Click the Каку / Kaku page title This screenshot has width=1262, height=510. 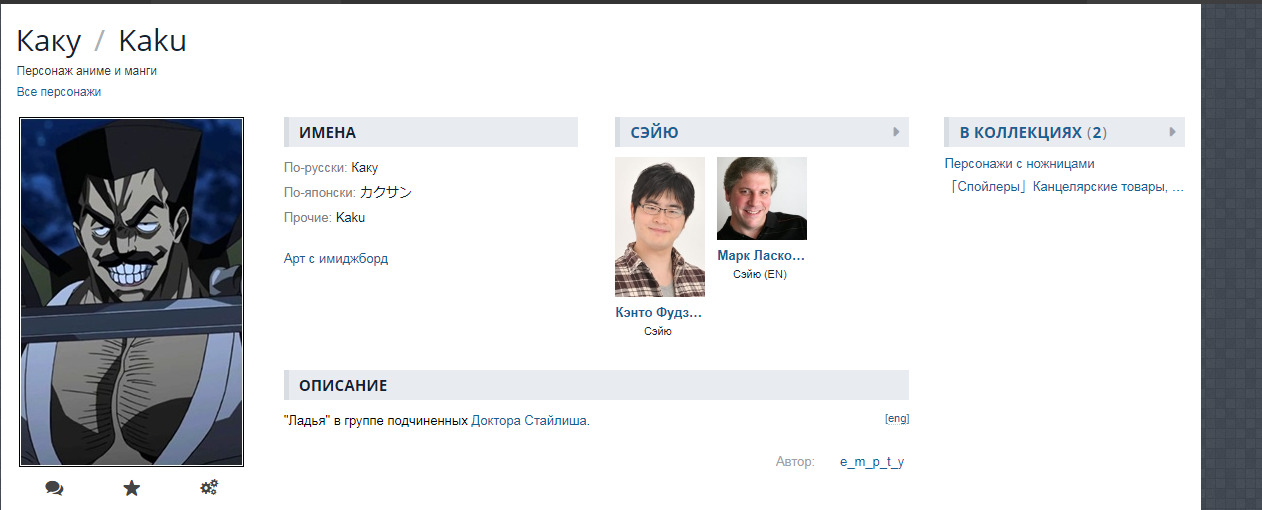click(x=101, y=41)
